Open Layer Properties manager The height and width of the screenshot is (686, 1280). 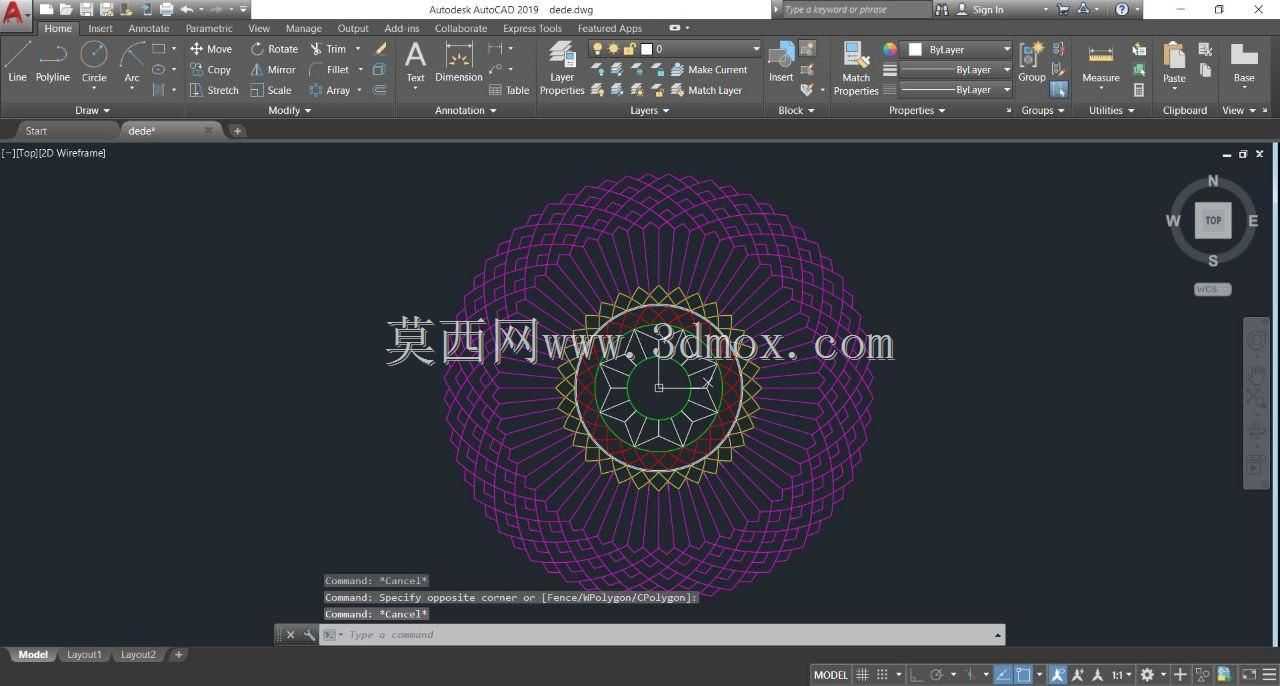pyautogui.click(x=562, y=68)
